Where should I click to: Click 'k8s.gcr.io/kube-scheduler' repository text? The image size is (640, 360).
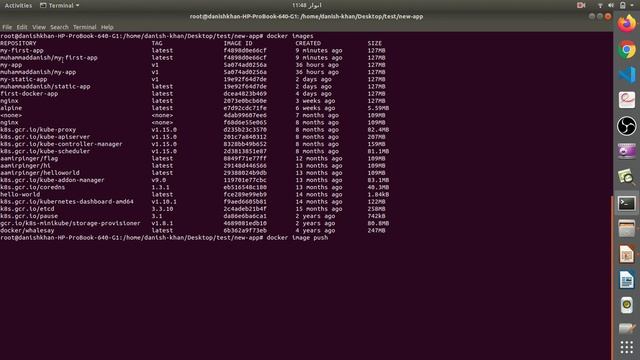coord(45,151)
